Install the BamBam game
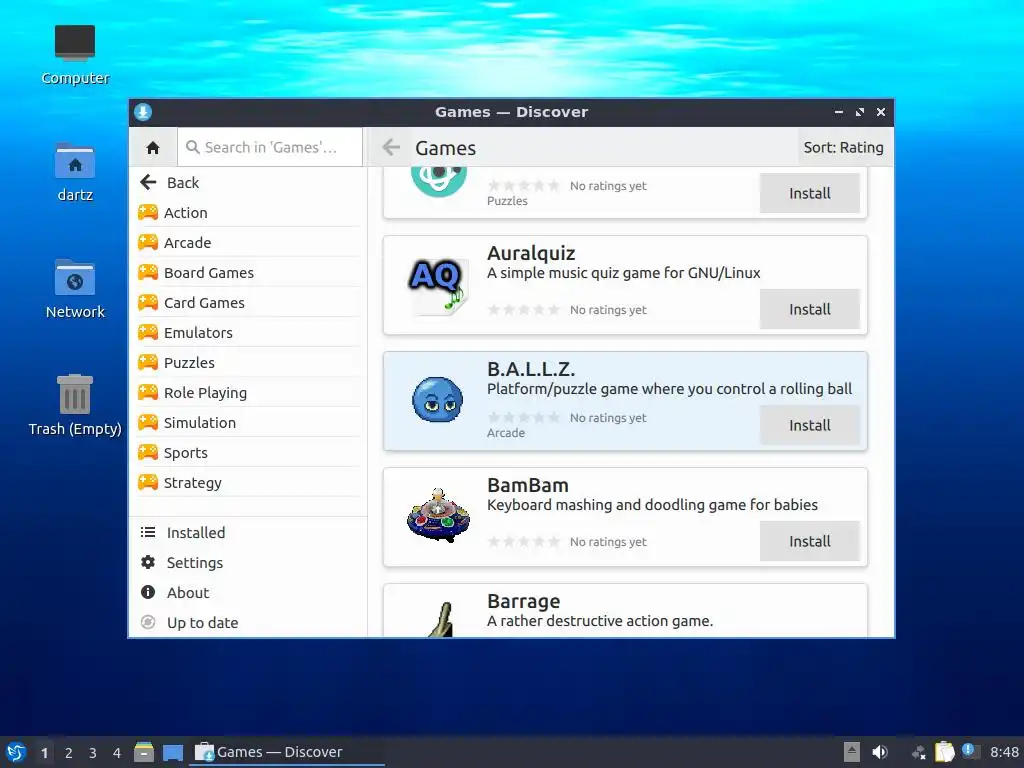 click(810, 541)
